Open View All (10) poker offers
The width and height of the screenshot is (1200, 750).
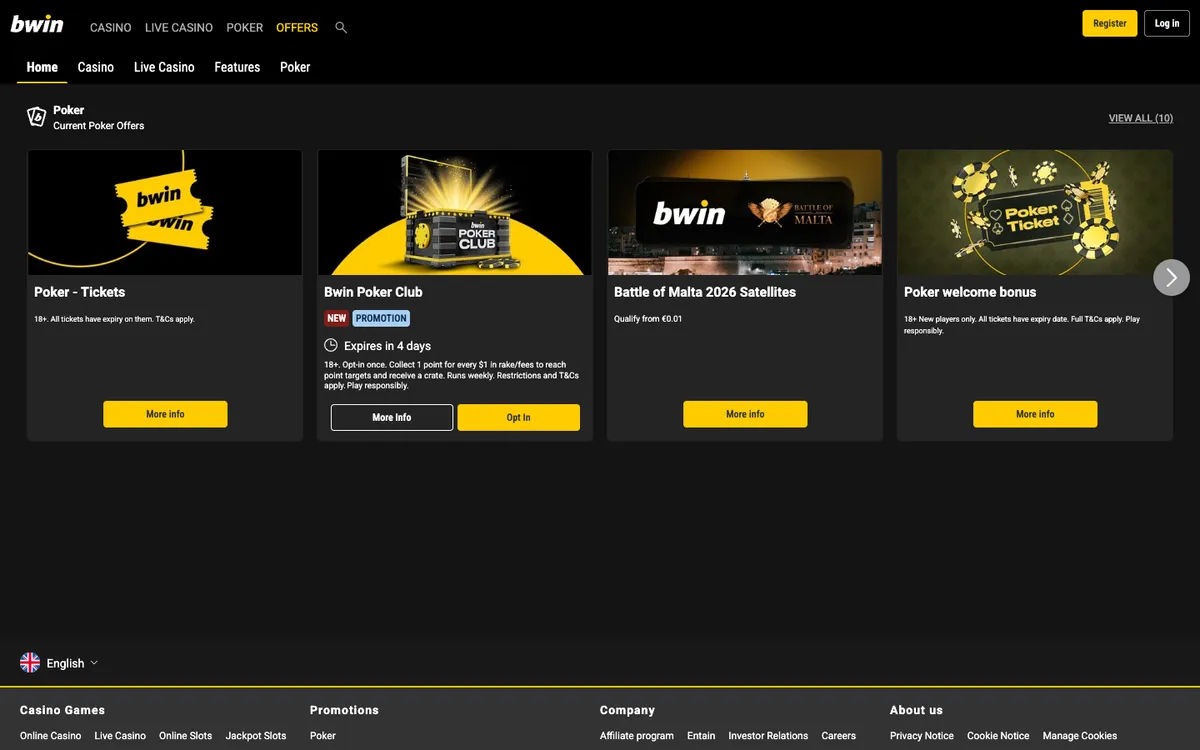point(1141,118)
